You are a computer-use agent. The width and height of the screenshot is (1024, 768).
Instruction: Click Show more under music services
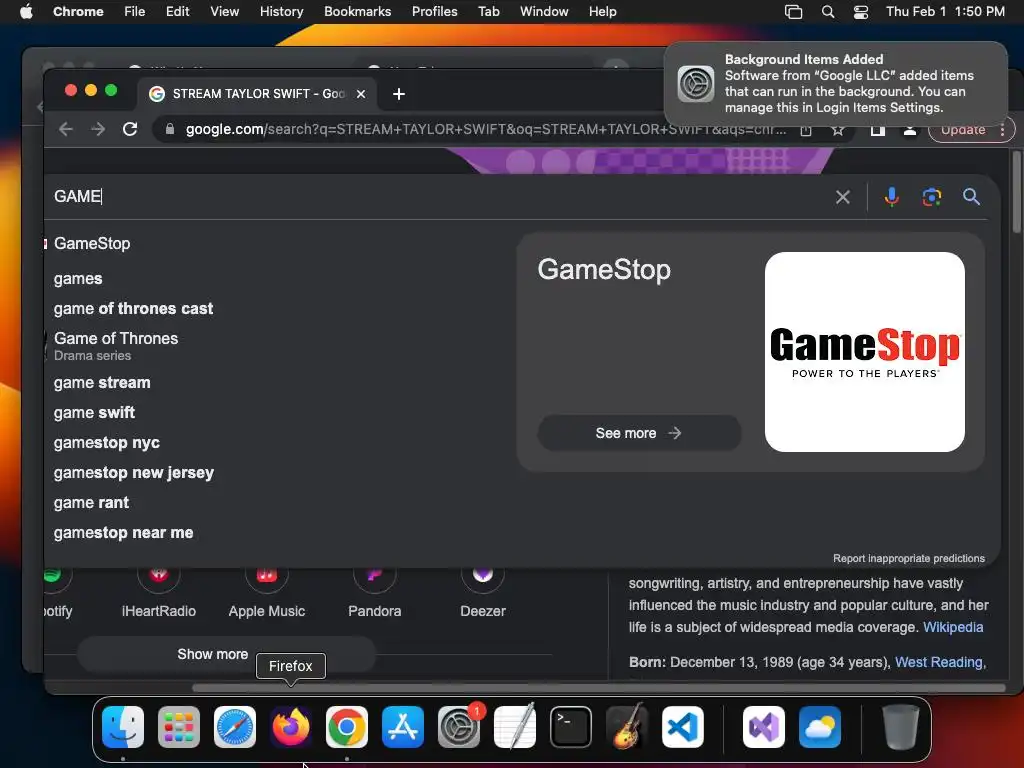pyautogui.click(x=226, y=654)
